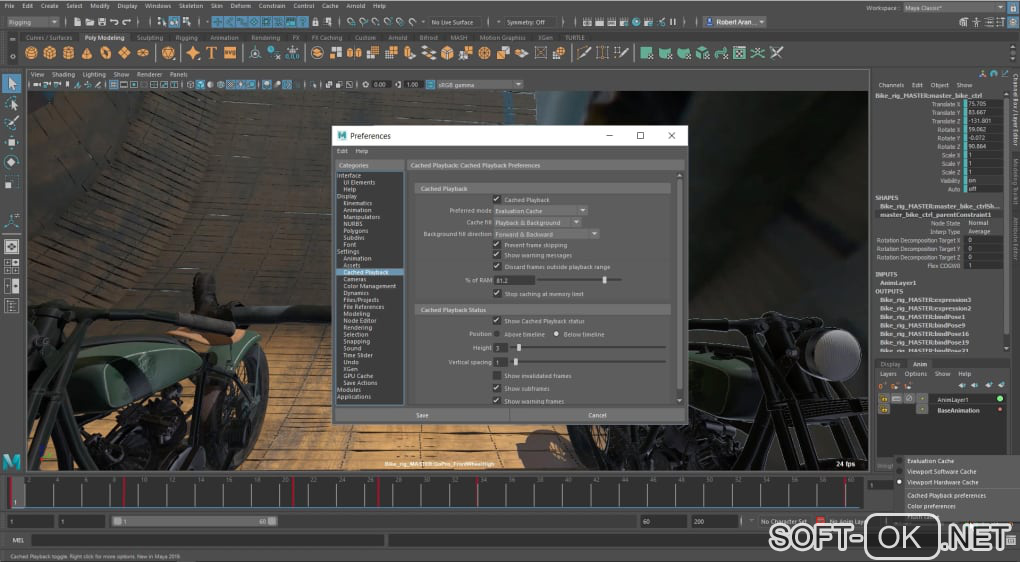Click the polygon cube shelf icon
This screenshot has height=562, width=1020.
click(x=49, y=52)
